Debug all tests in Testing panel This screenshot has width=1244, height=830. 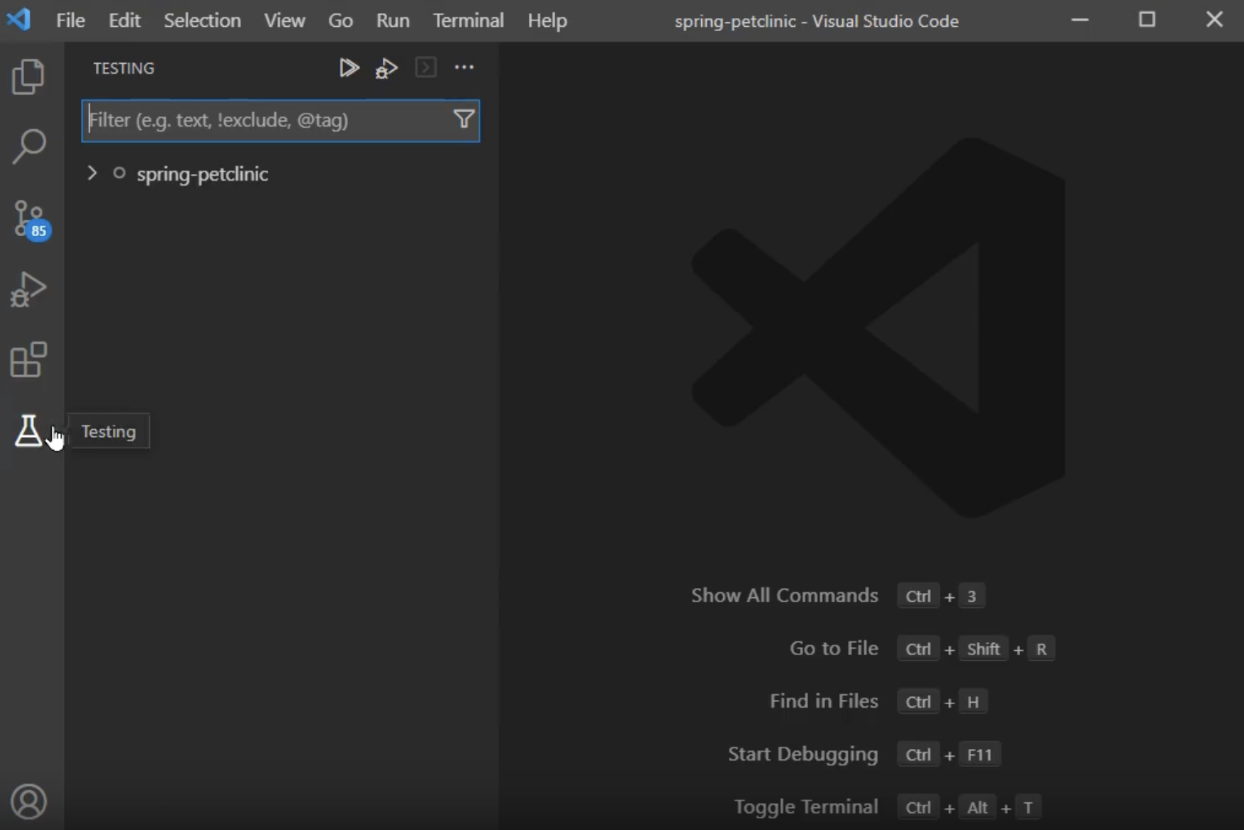[387, 68]
